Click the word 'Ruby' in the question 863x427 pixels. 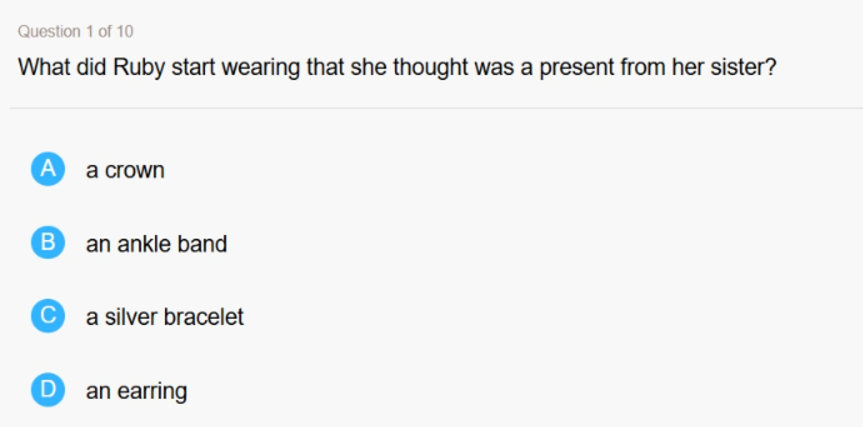pyautogui.click(x=139, y=68)
